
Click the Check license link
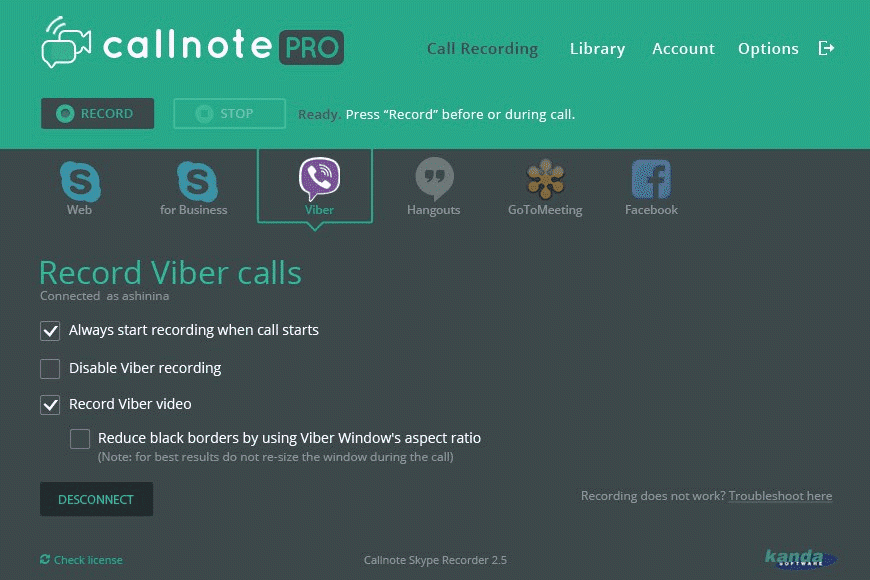coord(82,559)
